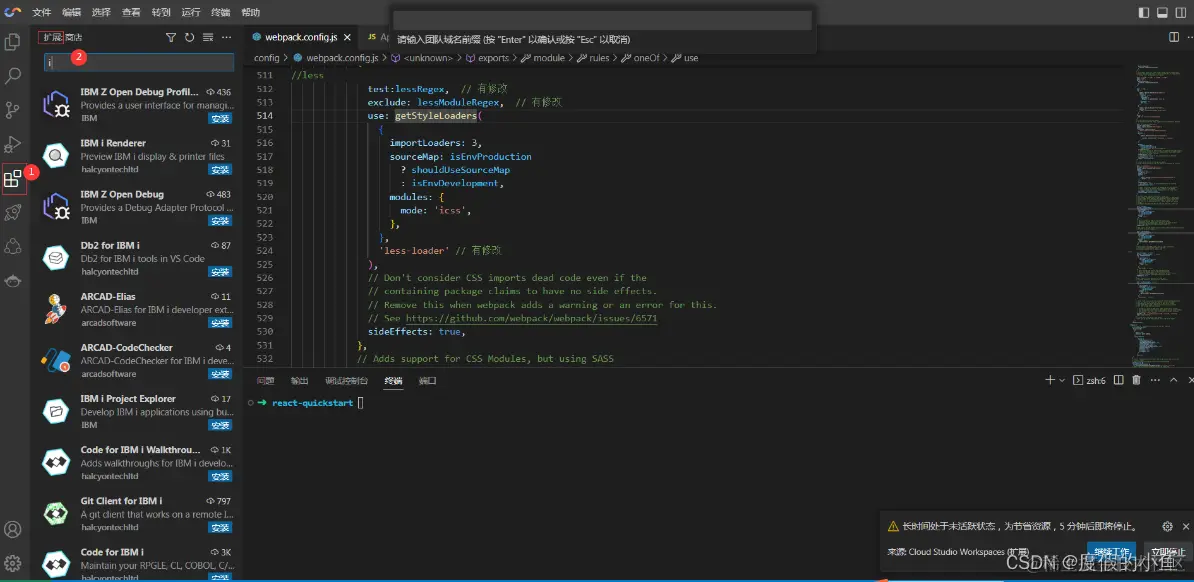Screen dimensions: 1194x582
Task: Toggle the bottom panel layout
Action: [x=1162, y=12]
